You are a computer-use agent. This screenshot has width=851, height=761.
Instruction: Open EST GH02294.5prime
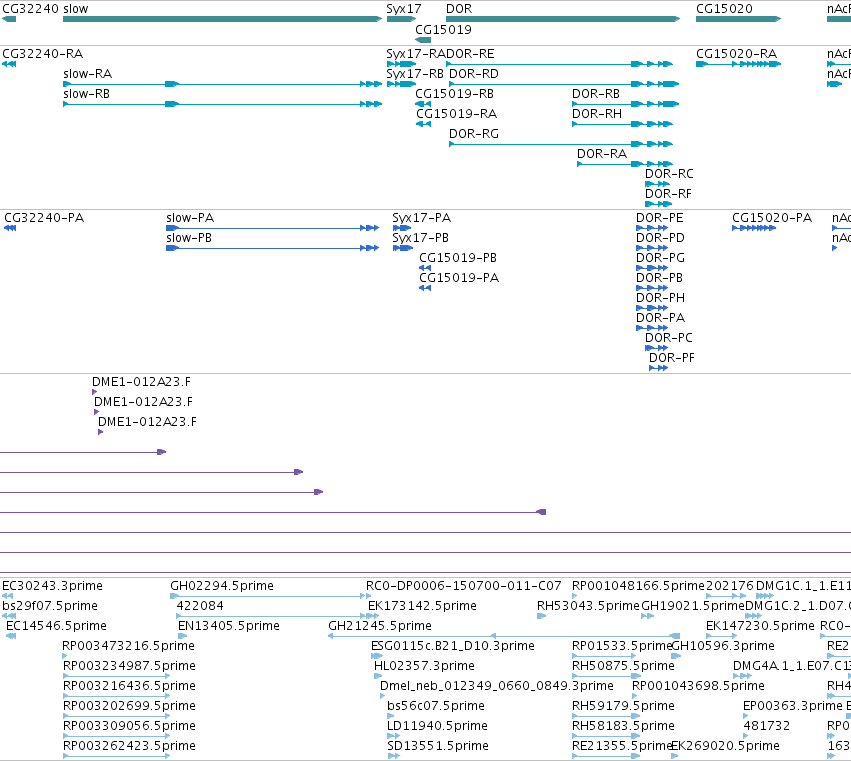pos(222,586)
